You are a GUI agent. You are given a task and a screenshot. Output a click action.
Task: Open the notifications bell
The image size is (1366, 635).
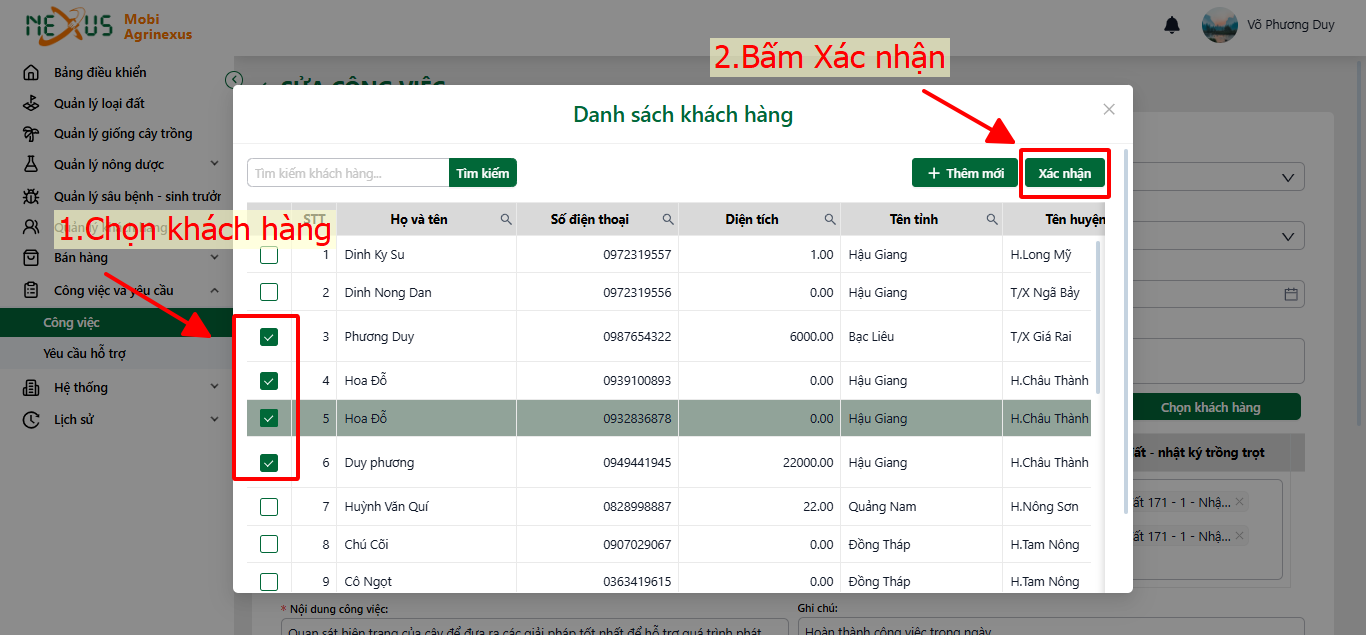coord(1172,25)
